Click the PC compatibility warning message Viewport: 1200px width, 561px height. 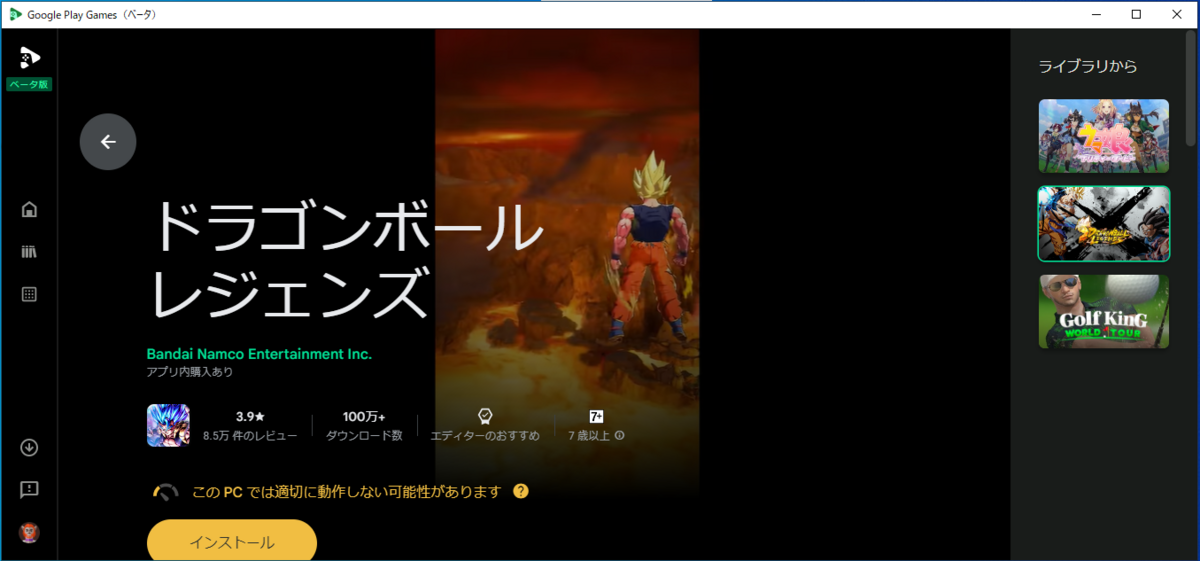click(x=346, y=492)
